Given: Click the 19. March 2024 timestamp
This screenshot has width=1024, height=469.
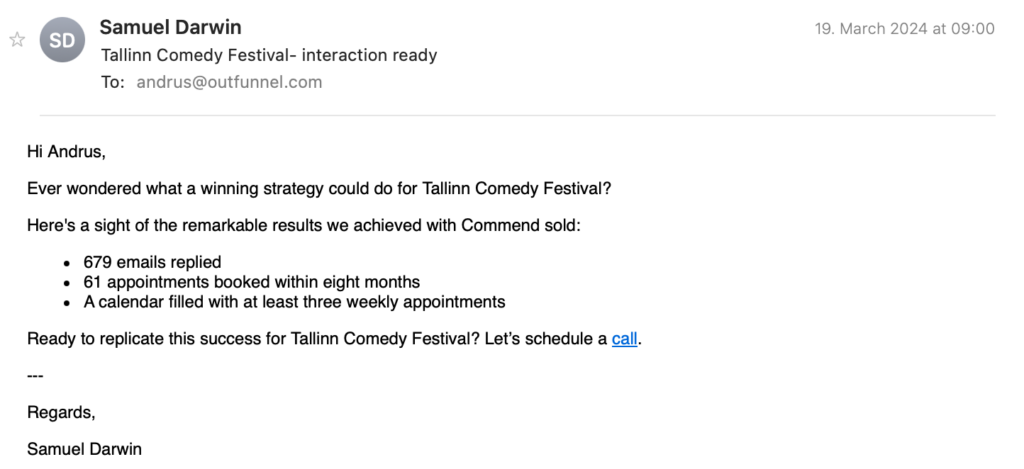Looking at the screenshot, I should pos(905,28).
